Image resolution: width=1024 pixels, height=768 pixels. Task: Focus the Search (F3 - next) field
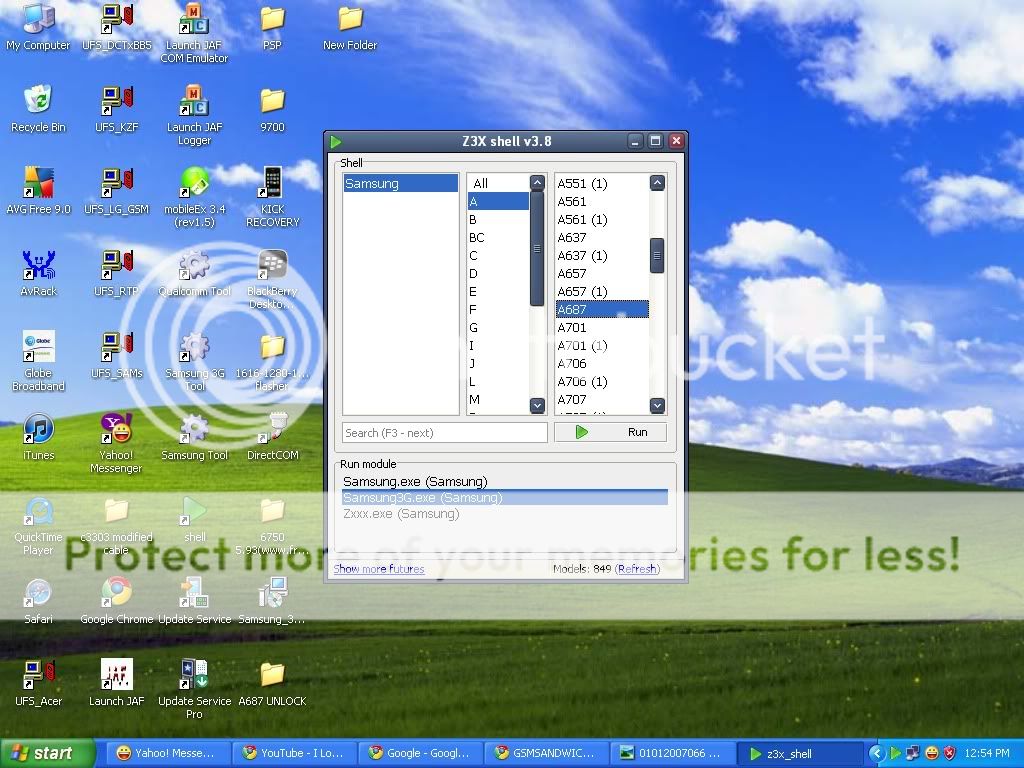(445, 432)
